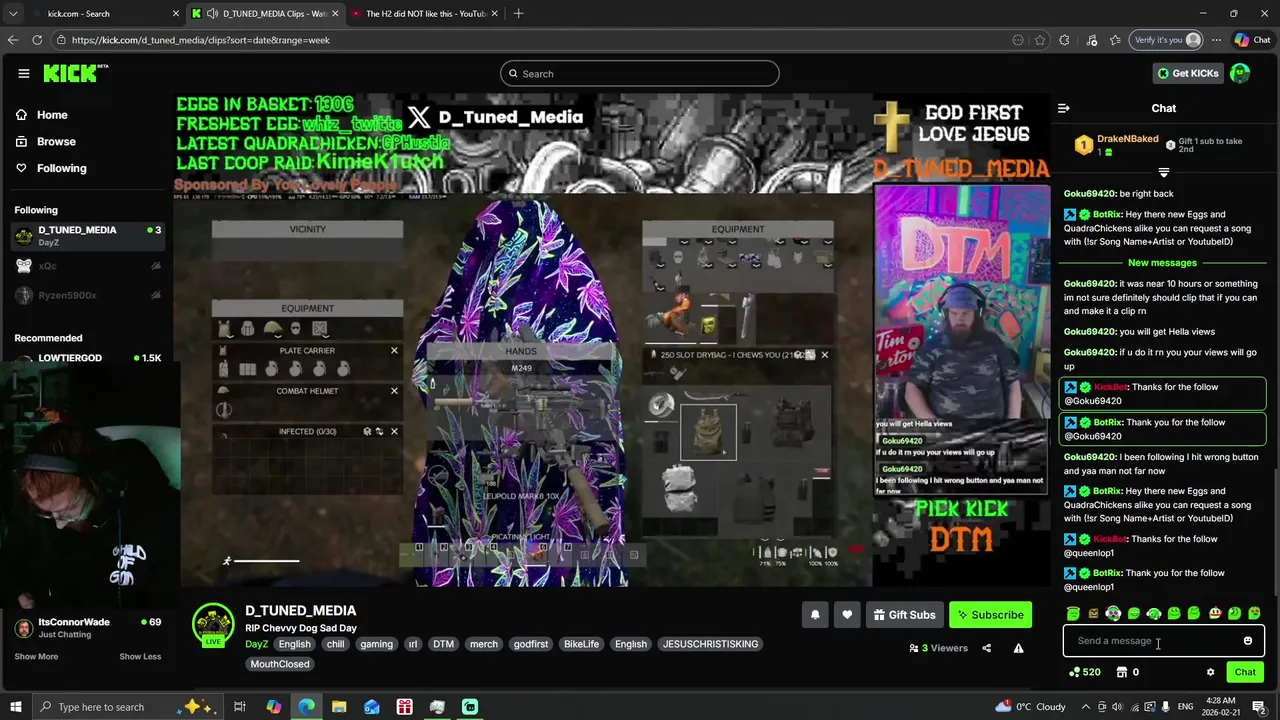This screenshot has height=720, width=1280.
Task: Open Copilot Chat in Edge
Action: point(1252,40)
